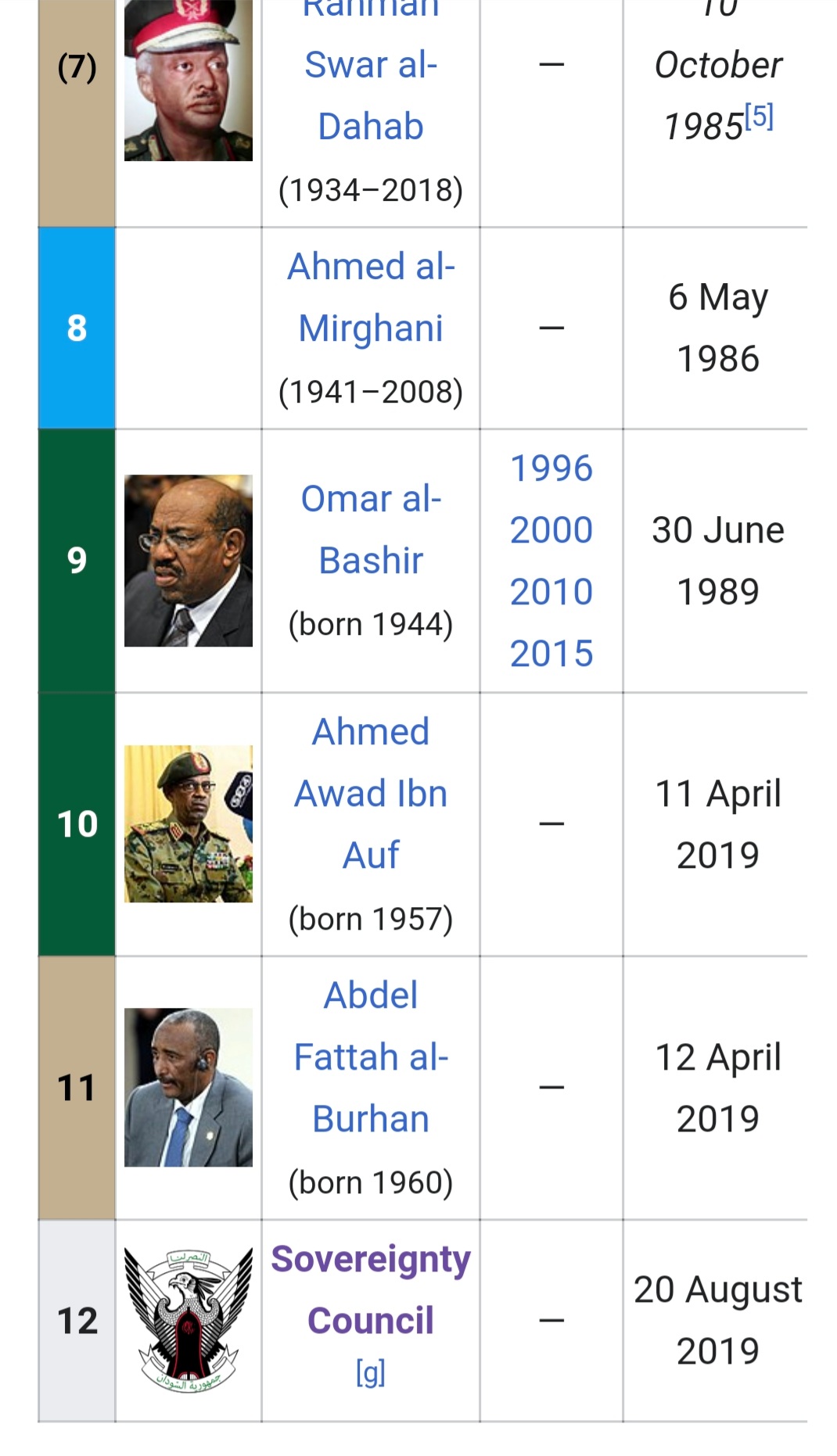The width and height of the screenshot is (837, 1456).
Task: Open the Sovereignty Council link
Action: [371, 1289]
